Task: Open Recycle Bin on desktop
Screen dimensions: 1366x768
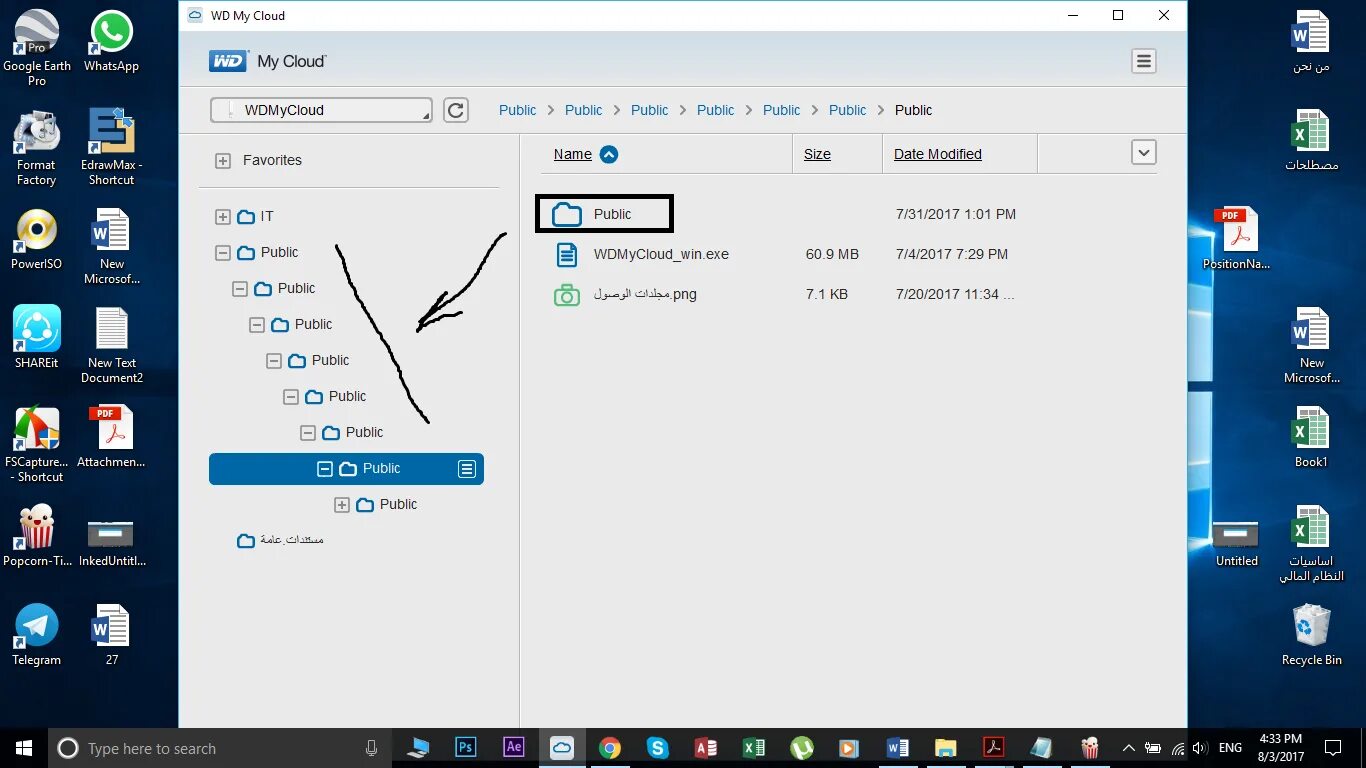Action: click(1311, 635)
